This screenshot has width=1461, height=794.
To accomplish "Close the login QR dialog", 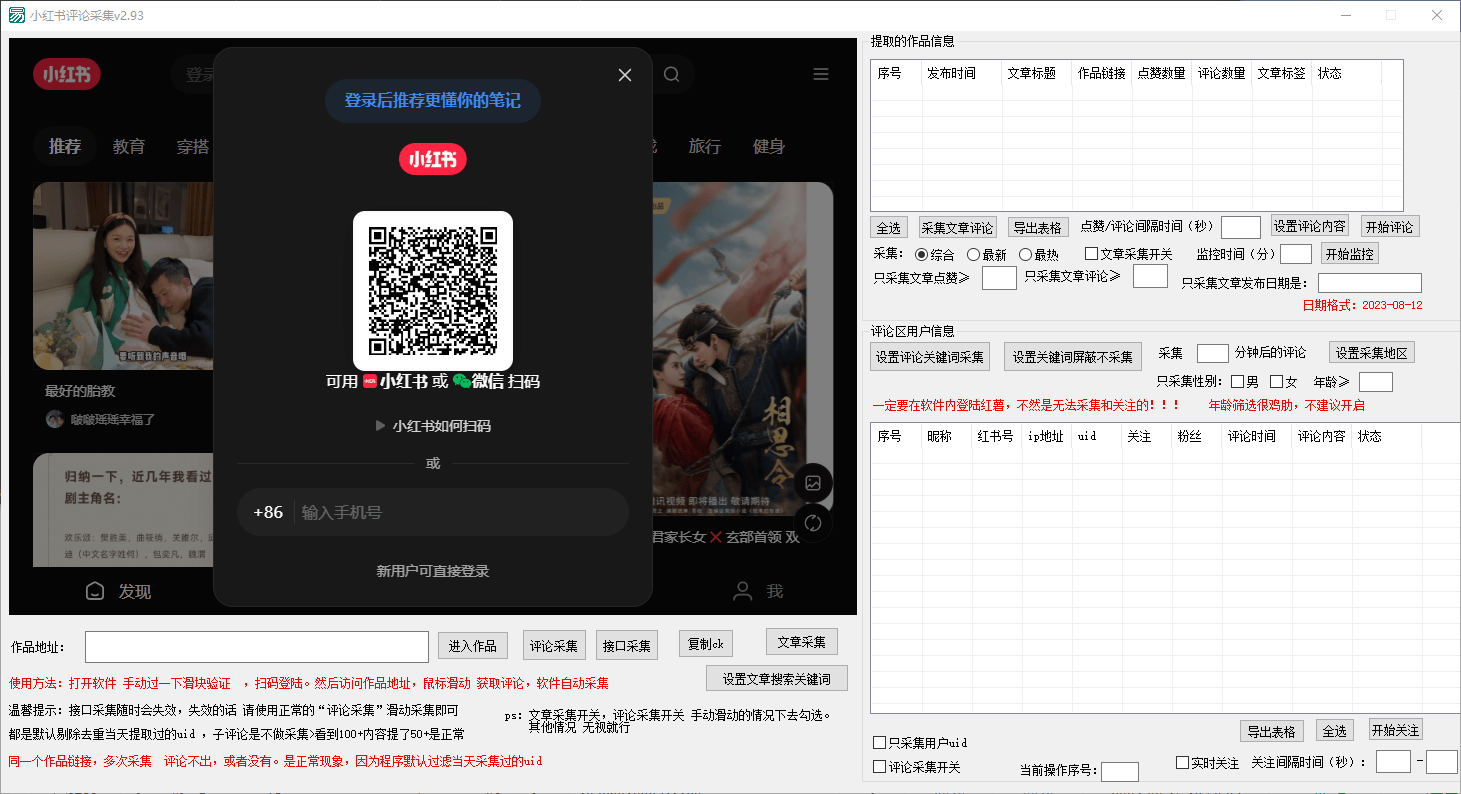I will pyautogui.click(x=624, y=74).
